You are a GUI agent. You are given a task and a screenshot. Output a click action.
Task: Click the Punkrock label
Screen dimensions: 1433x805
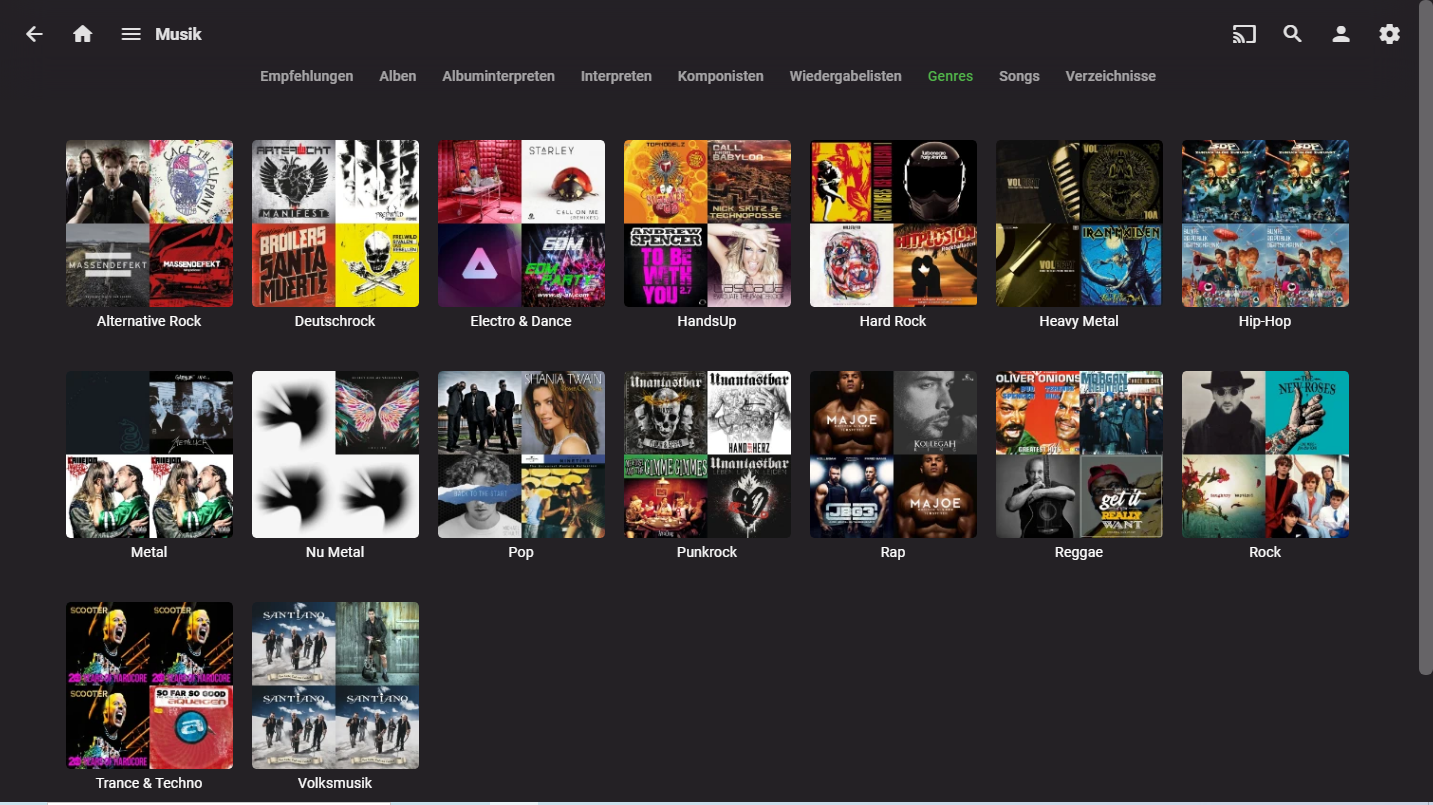click(707, 552)
